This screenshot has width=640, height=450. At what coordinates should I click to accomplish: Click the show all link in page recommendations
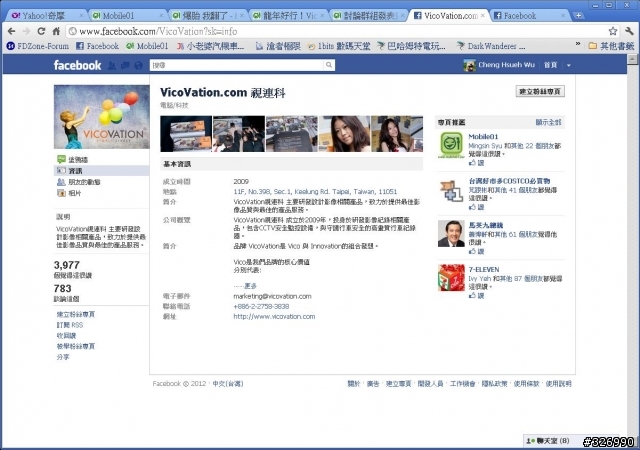[x=549, y=122]
